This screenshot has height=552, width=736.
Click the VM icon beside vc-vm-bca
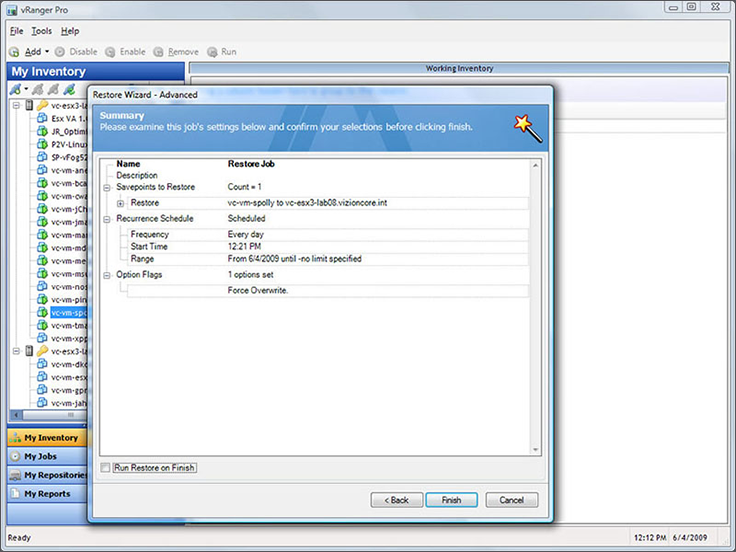42,183
